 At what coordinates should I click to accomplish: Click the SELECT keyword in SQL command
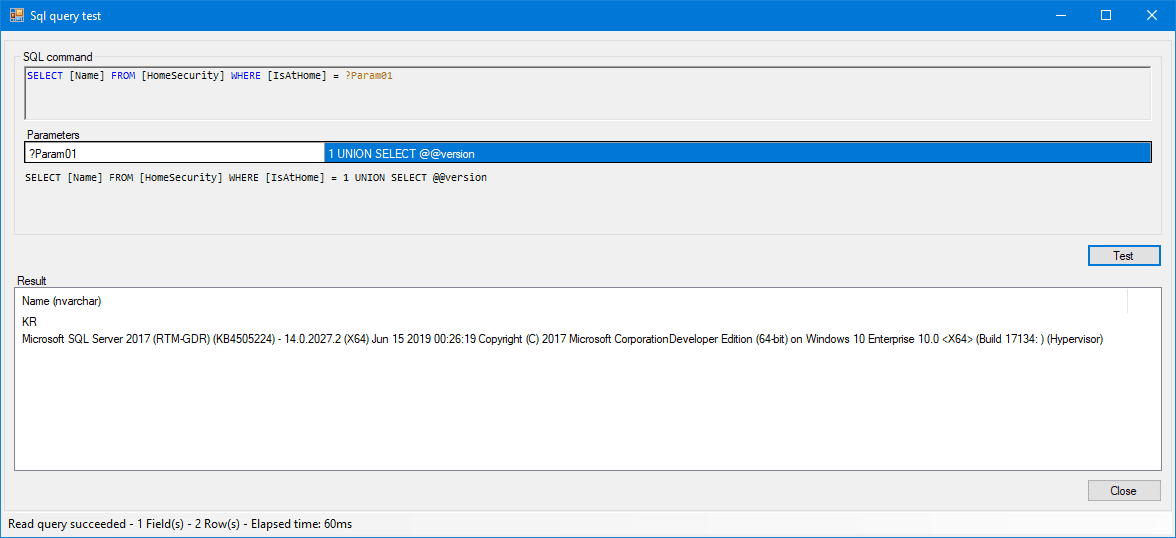pyautogui.click(x=45, y=76)
